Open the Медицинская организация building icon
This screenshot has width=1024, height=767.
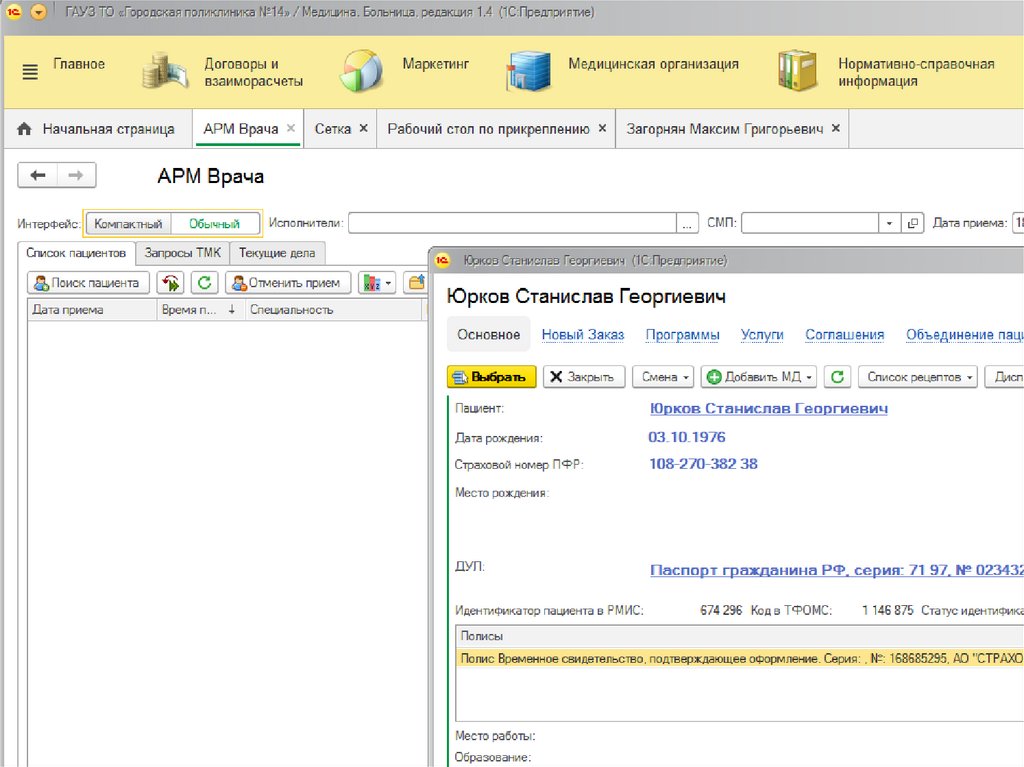pos(527,72)
